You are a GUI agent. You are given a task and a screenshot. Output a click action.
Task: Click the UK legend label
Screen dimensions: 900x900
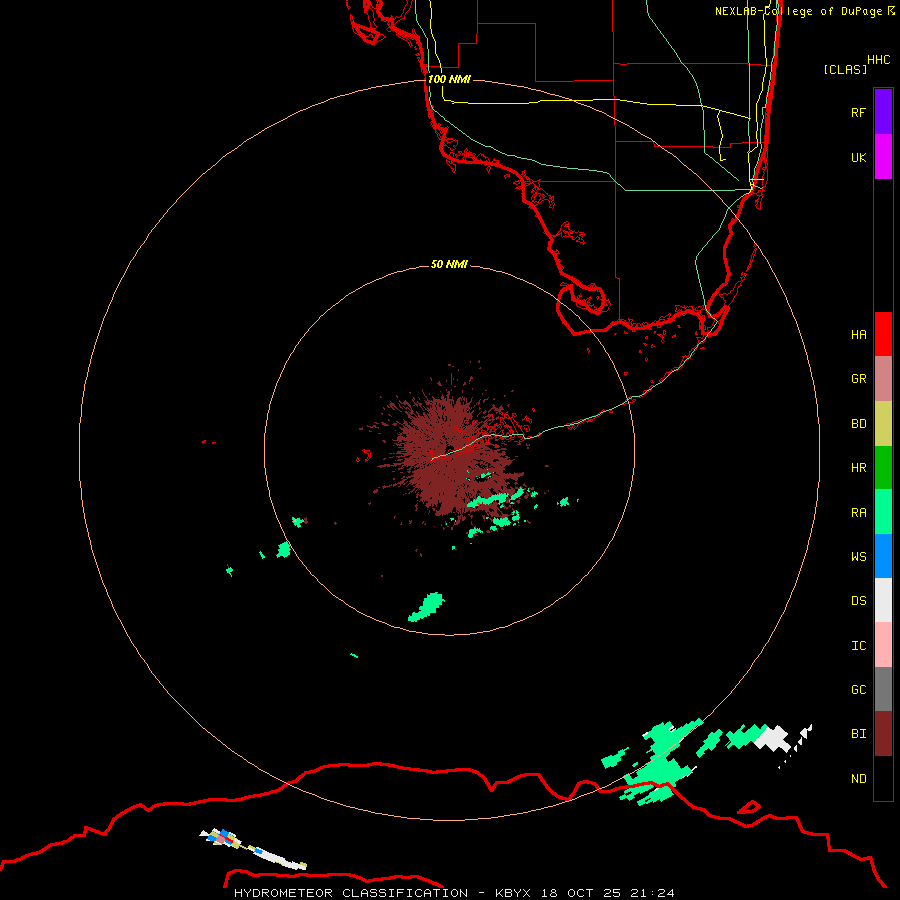[858, 157]
